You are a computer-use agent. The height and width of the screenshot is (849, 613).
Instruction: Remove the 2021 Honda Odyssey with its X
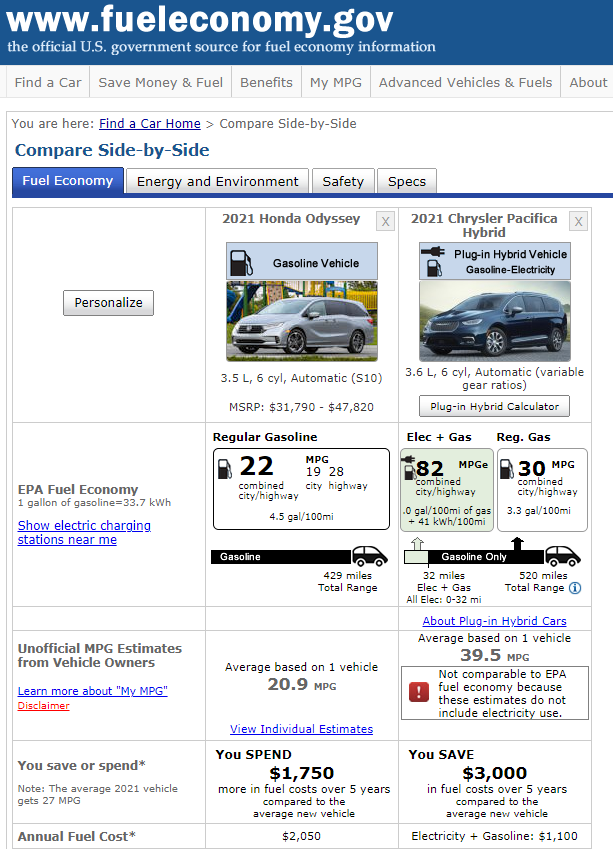386,221
